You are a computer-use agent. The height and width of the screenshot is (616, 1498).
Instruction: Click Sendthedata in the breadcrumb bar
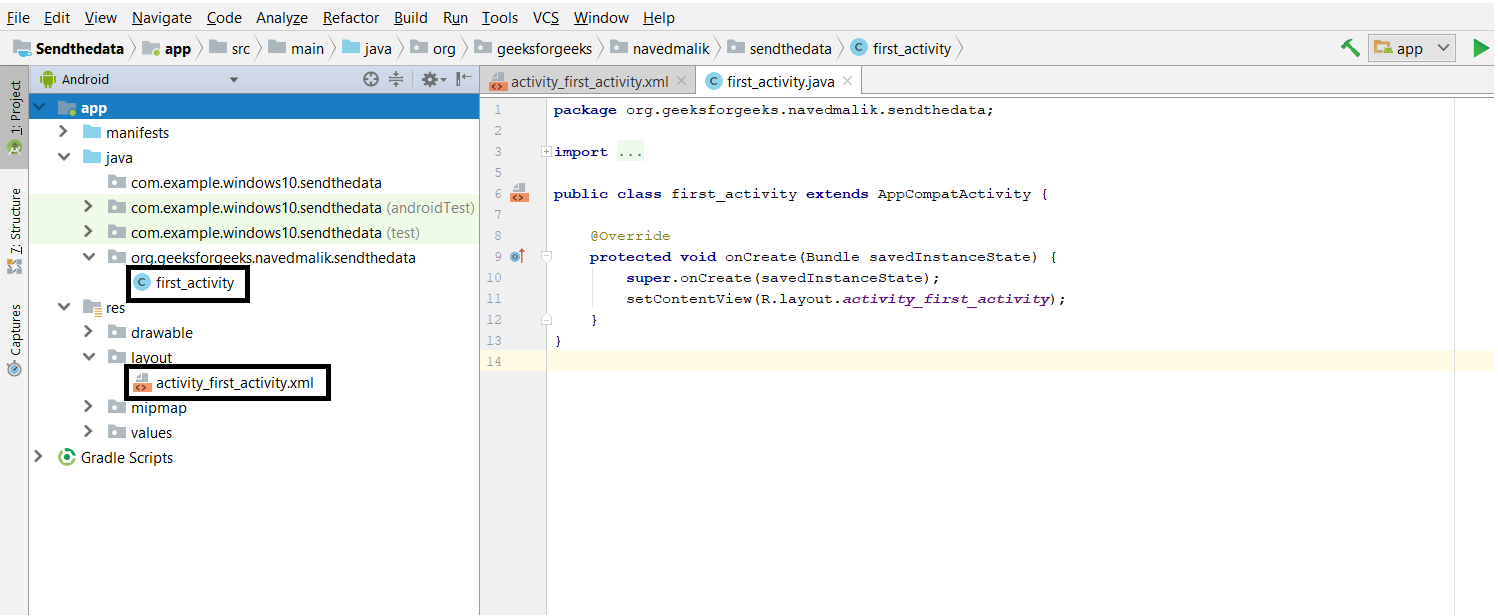click(69, 48)
